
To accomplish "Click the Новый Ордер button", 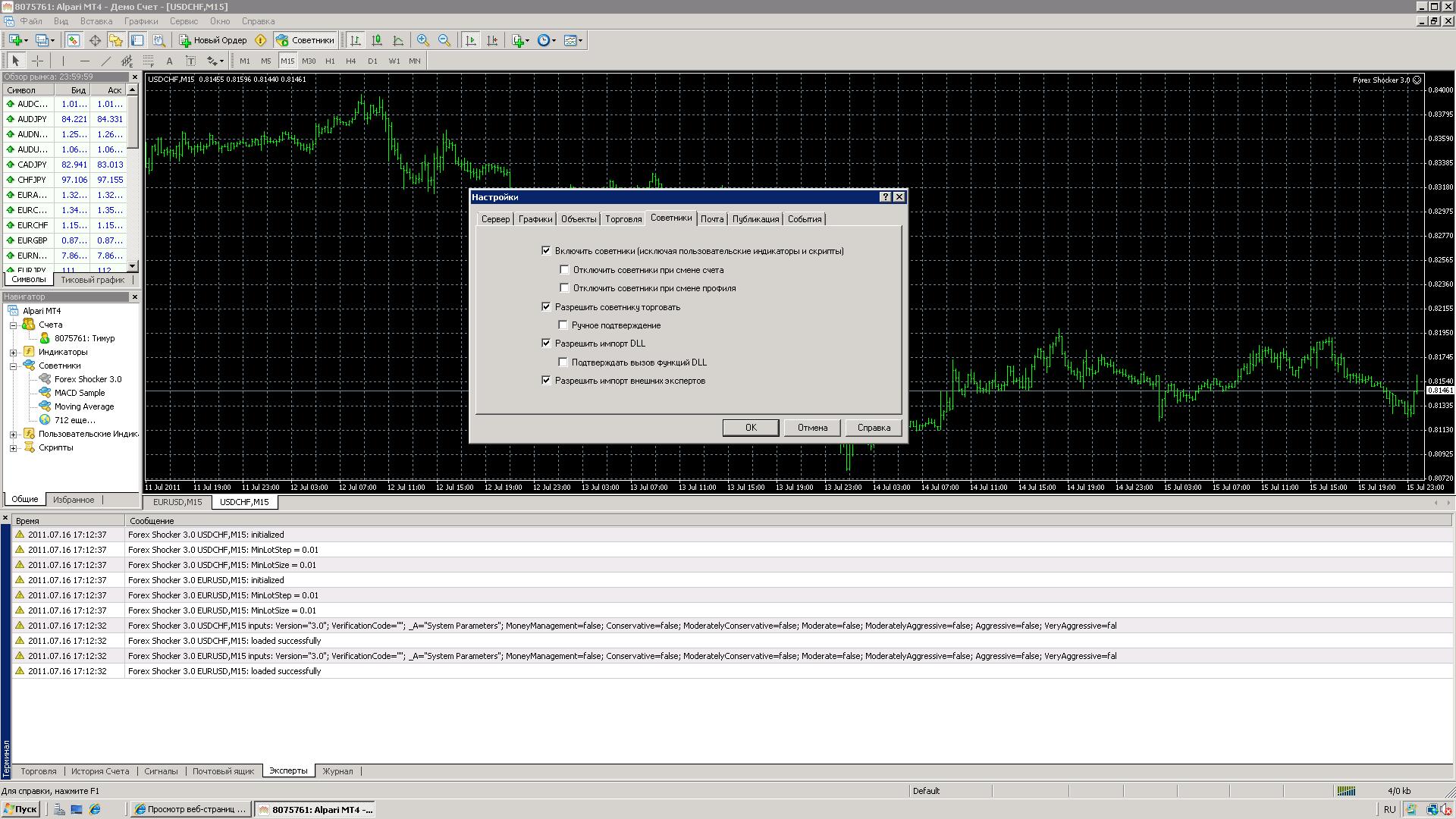I will [x=213, y=40].
